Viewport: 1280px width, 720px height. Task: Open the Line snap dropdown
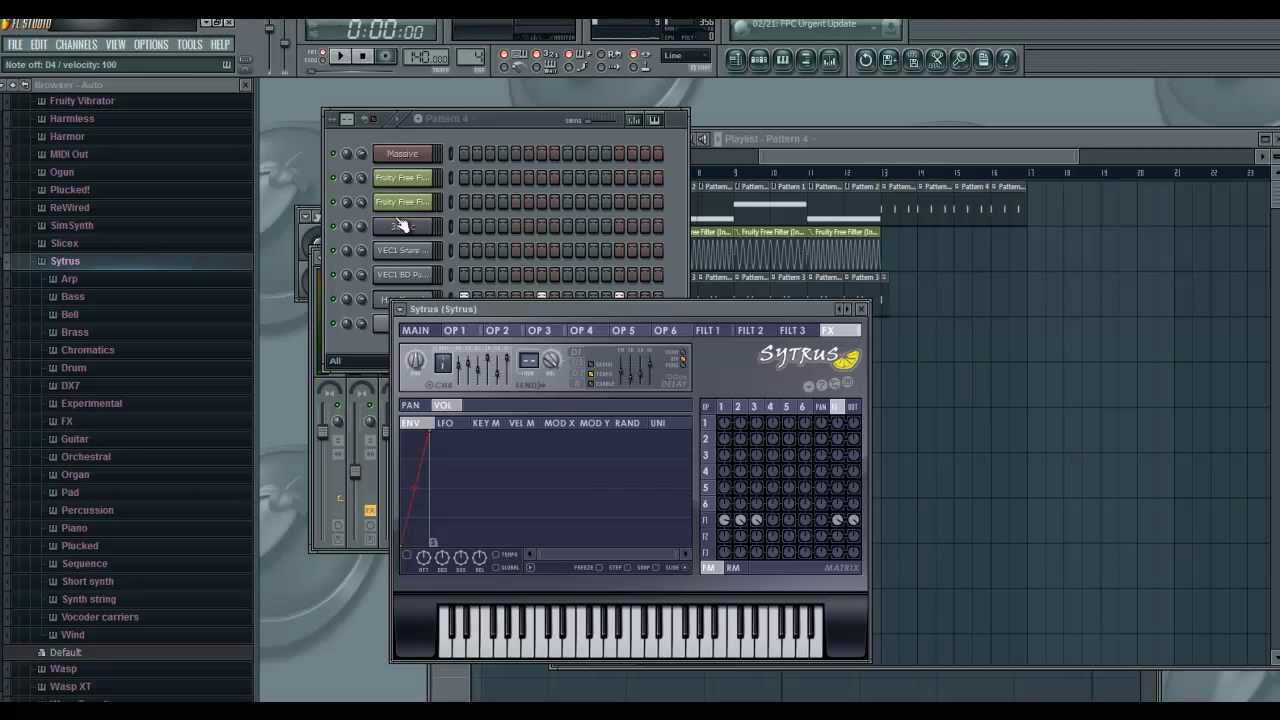pos(686,56)
